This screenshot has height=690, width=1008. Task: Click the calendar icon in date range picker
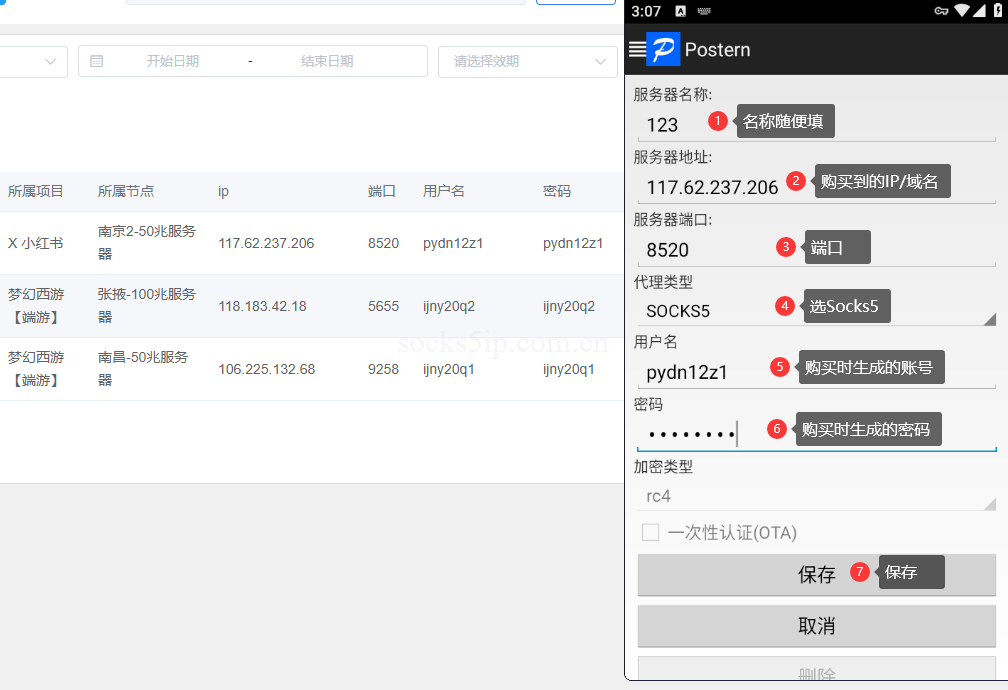point(97,61)
